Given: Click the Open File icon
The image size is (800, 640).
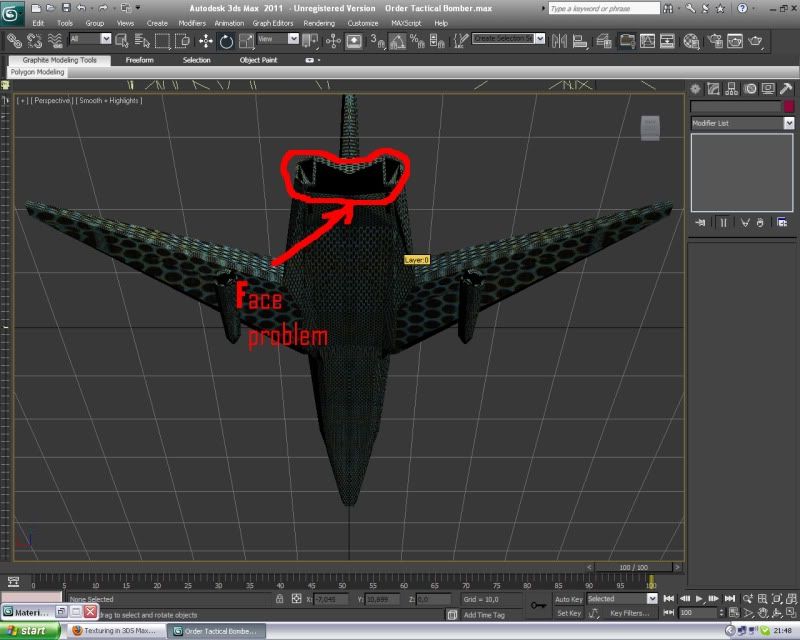Looking at the screenshot, I should point(50,8).
